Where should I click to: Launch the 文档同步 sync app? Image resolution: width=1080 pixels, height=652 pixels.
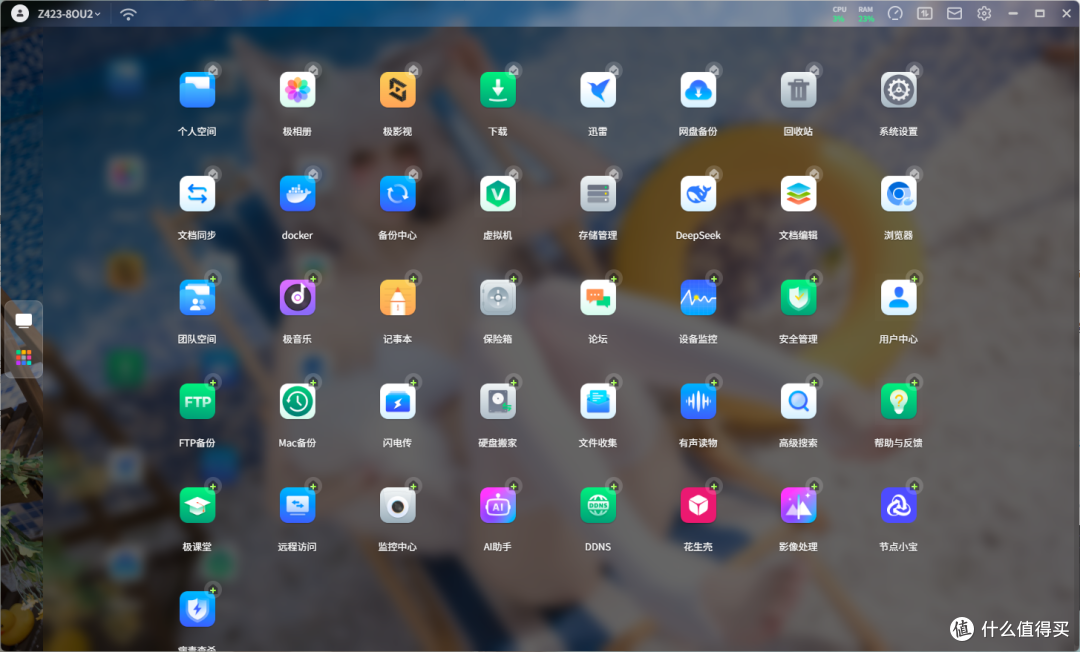[x=197, y=194]
